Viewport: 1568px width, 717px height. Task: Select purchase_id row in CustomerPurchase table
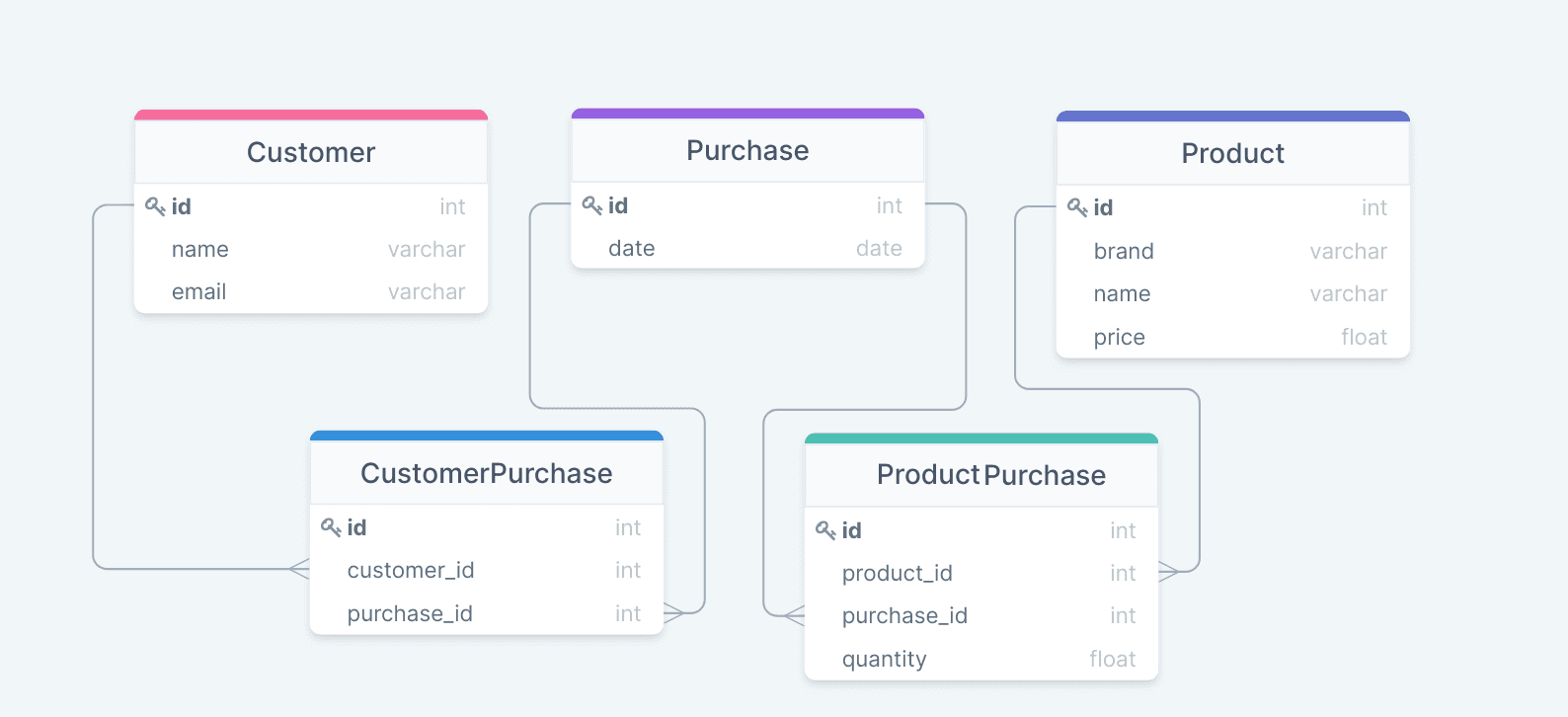(487, 613)
